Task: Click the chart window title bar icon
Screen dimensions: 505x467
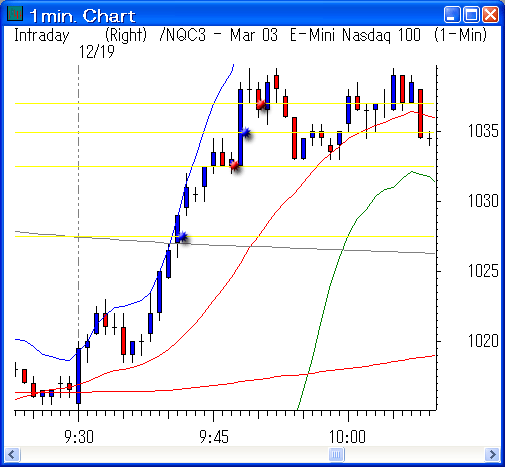Action: coord(15,13)
